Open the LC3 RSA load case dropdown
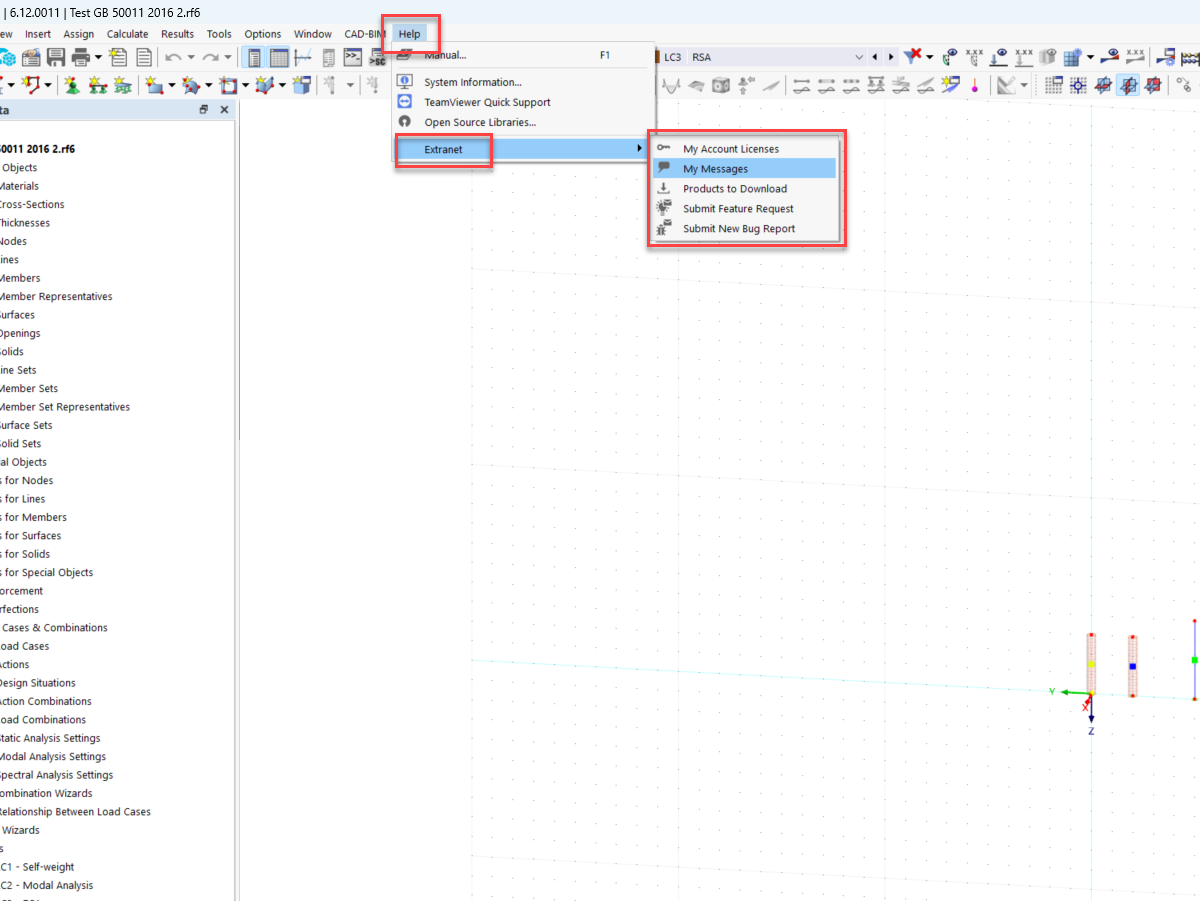The image size is (1200, 901). coord(857,57)
